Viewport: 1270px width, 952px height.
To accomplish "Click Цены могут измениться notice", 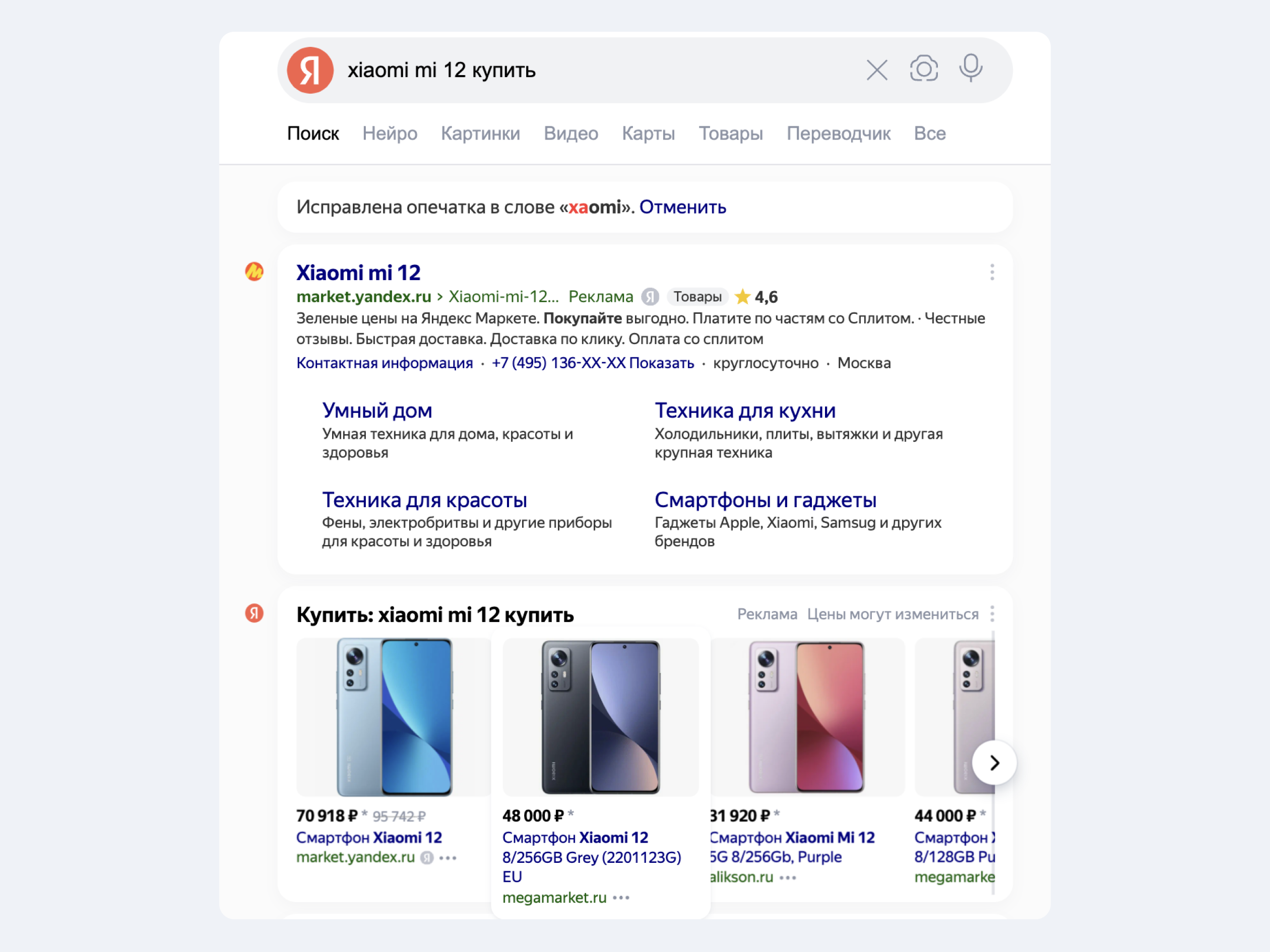I will (x=893, y=614).
